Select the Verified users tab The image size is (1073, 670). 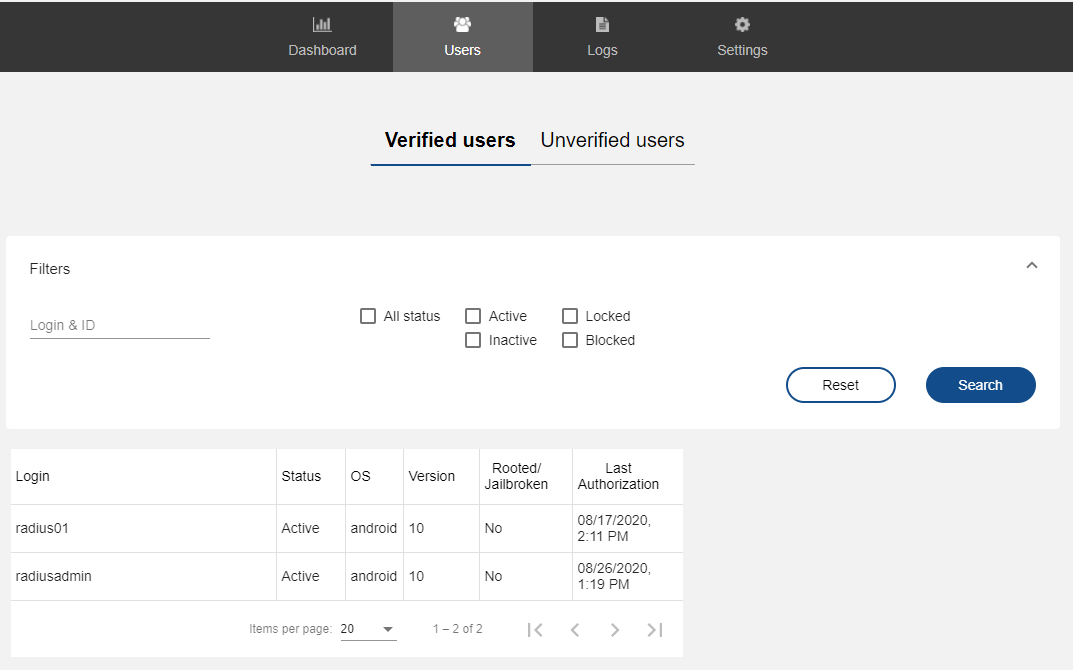(x=450, y=141)
